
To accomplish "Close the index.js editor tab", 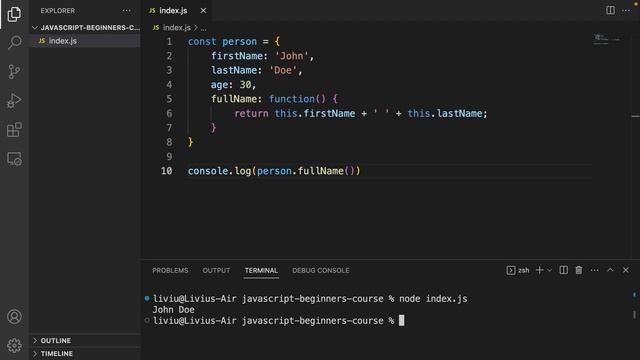I will click(203, 11).
